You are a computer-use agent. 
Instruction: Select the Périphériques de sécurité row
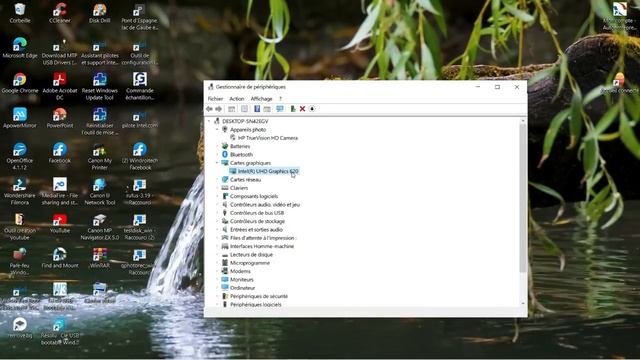(x=254, y=296)
